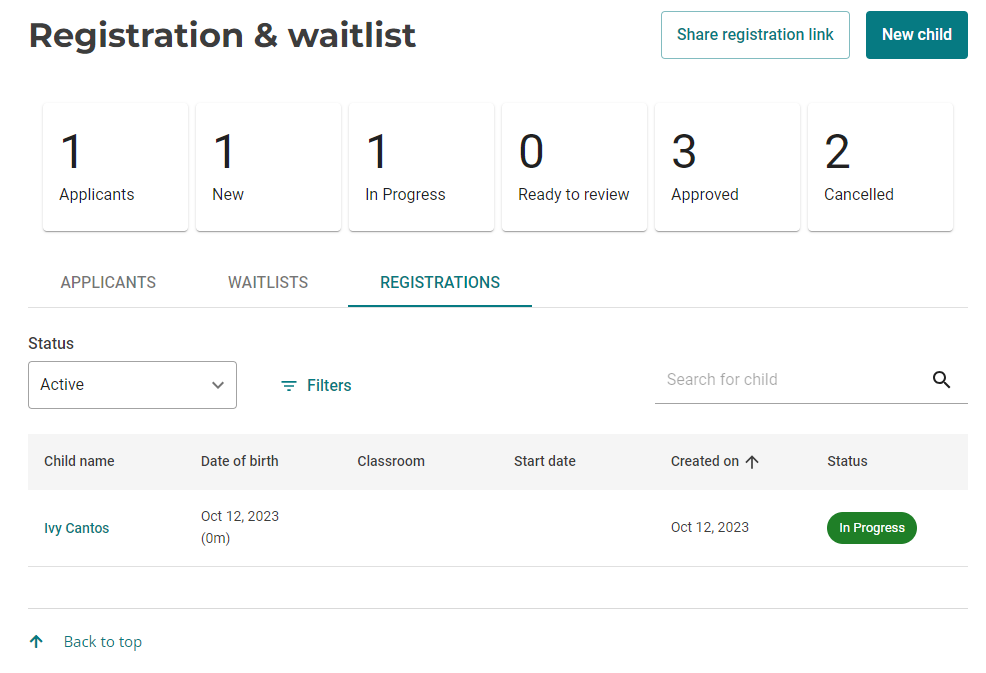Select the Approved summary card
This screenshot has width=986, height=673.
click(x=727, y=166)
